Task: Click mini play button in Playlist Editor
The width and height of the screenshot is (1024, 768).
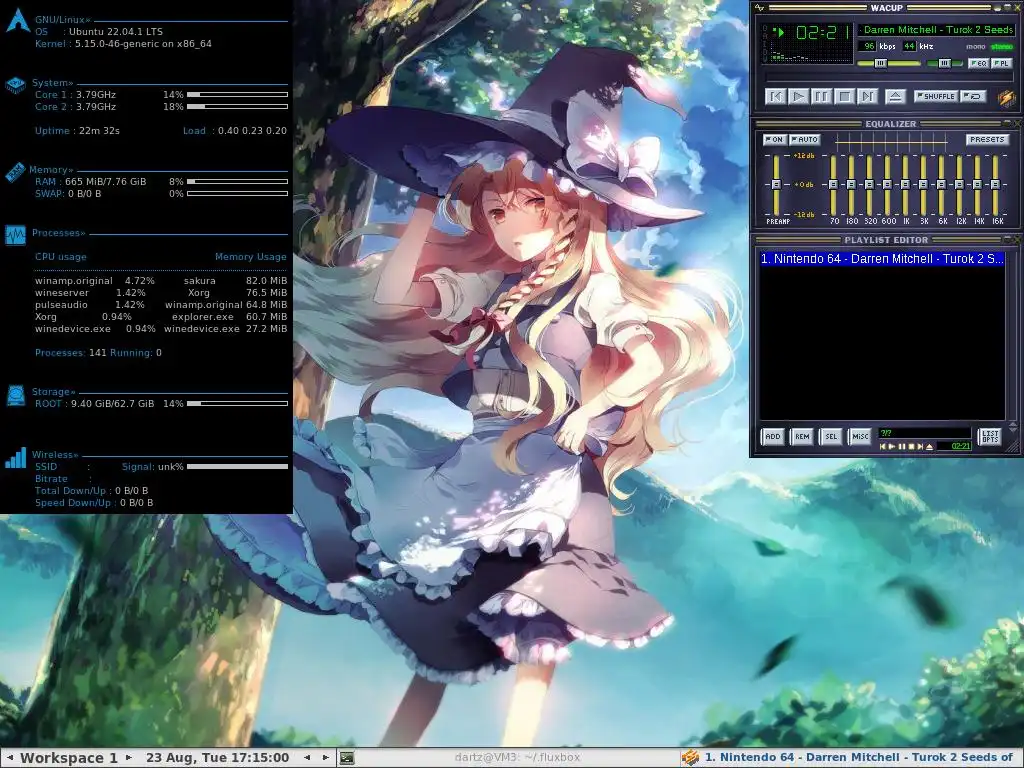Action: point(892,447)
